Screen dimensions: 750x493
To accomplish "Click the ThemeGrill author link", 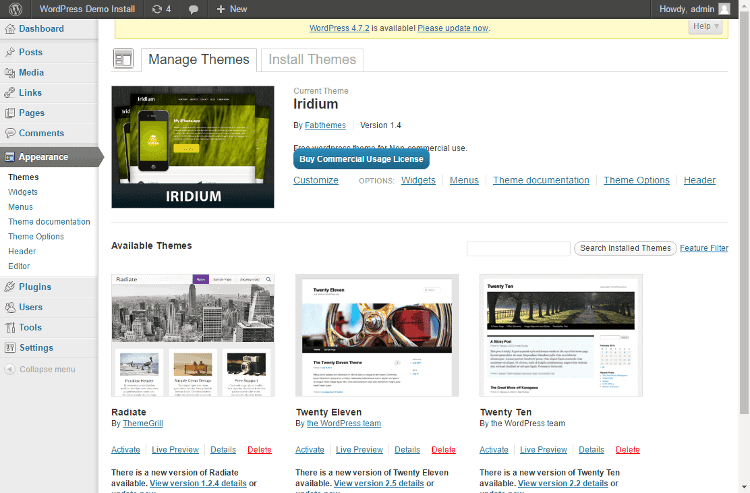I will [x=143, y=424].
